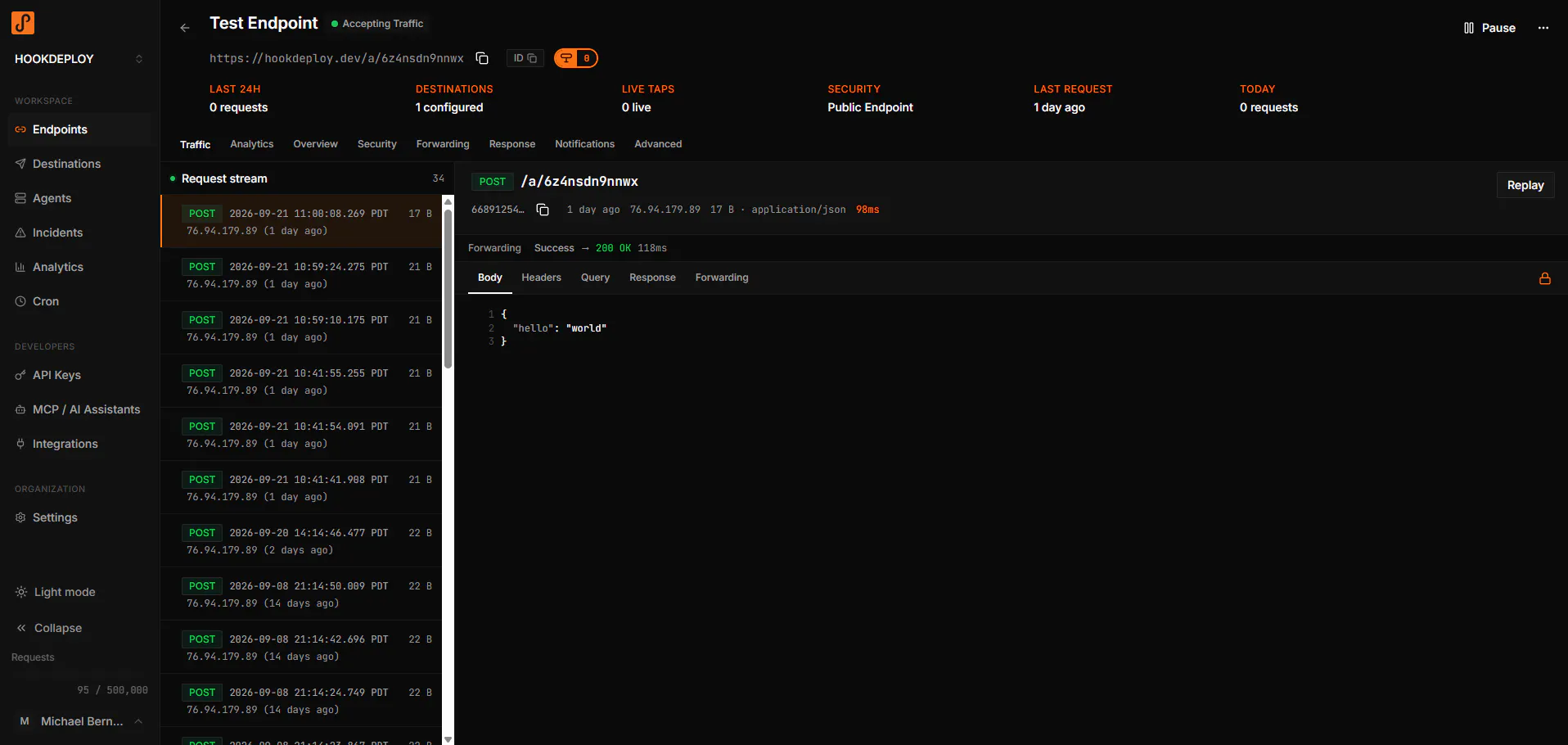The height and width of the screenshot is (745, 1568).
Task: Open the Forwarding endpoint tab
Action: (x=443, y=144)
